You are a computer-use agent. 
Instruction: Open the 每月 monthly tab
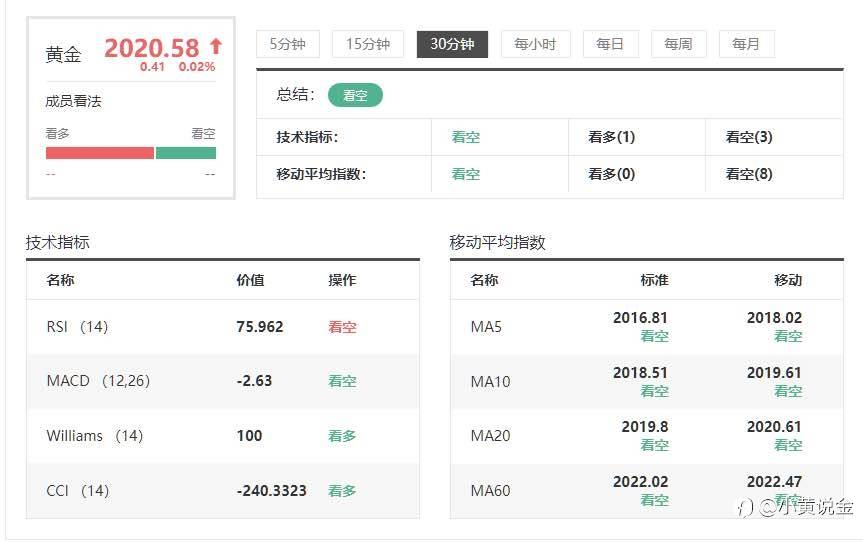click(x=746, y=44)
